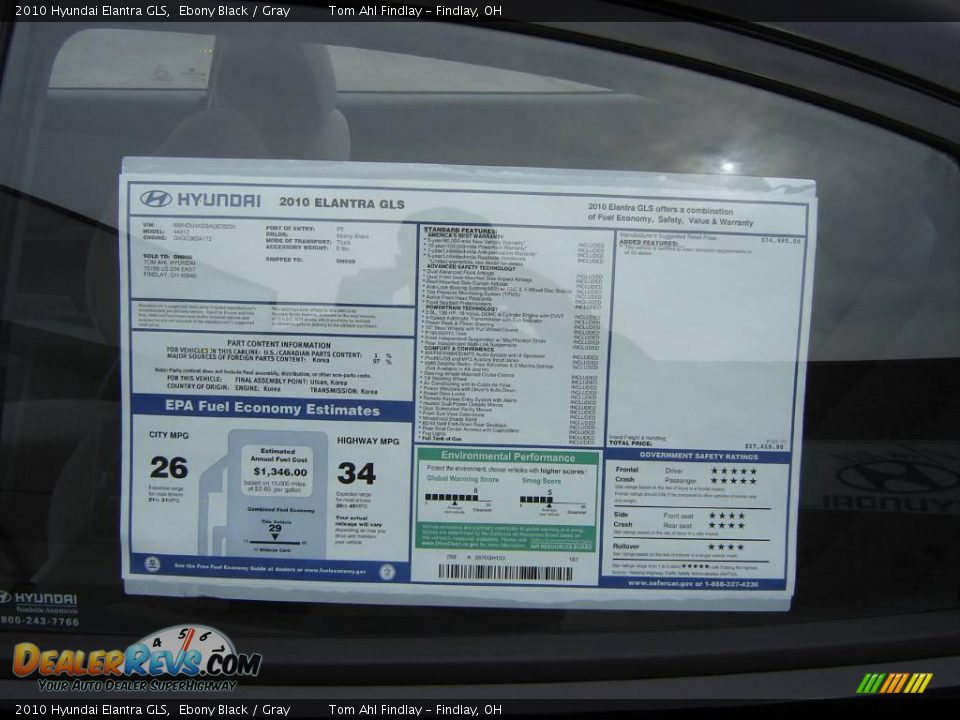Screen dimensions: 960x720
Task: Click the EPA seal beside fuel economy footer
Action: 152,564
